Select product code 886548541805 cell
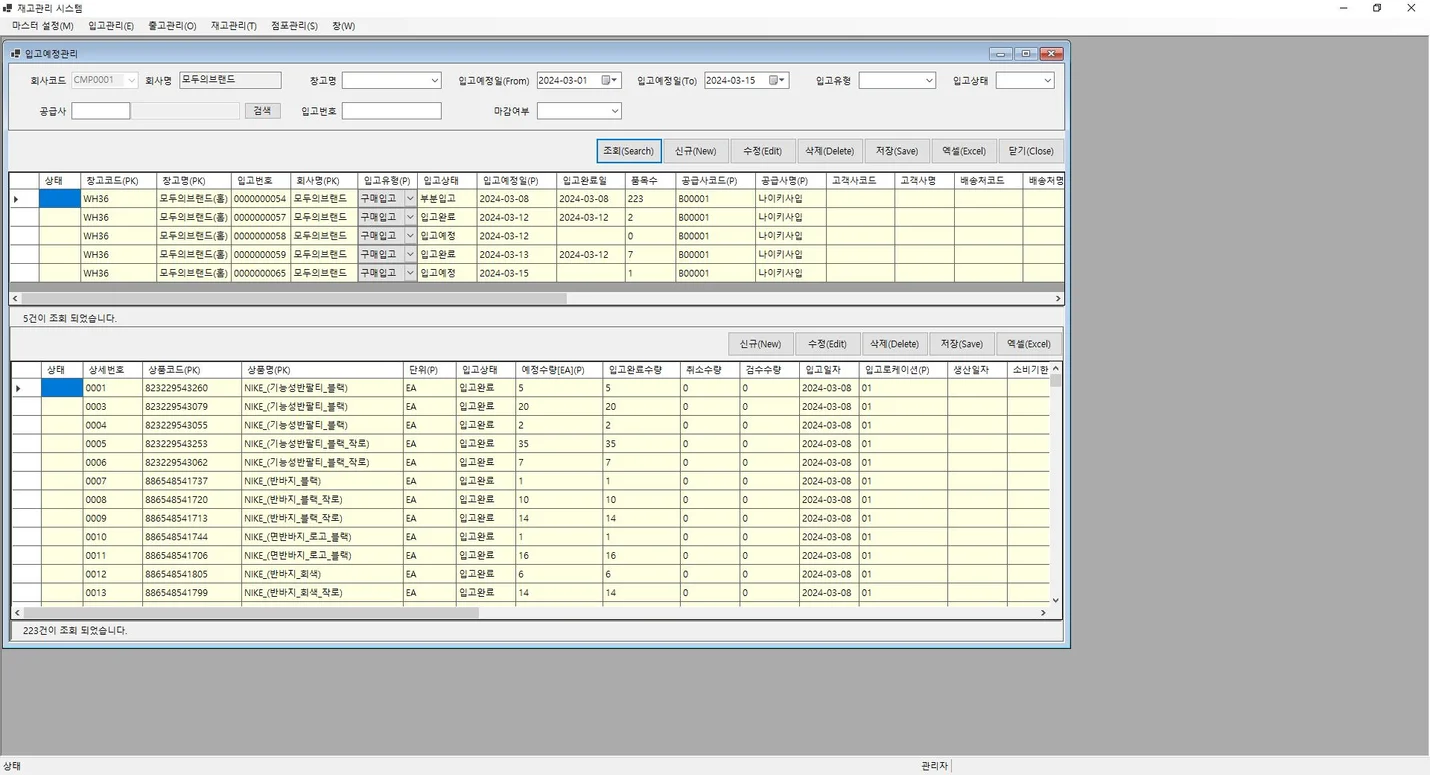Viewport: 1430px width, 775px height. [x=191, y=574]
